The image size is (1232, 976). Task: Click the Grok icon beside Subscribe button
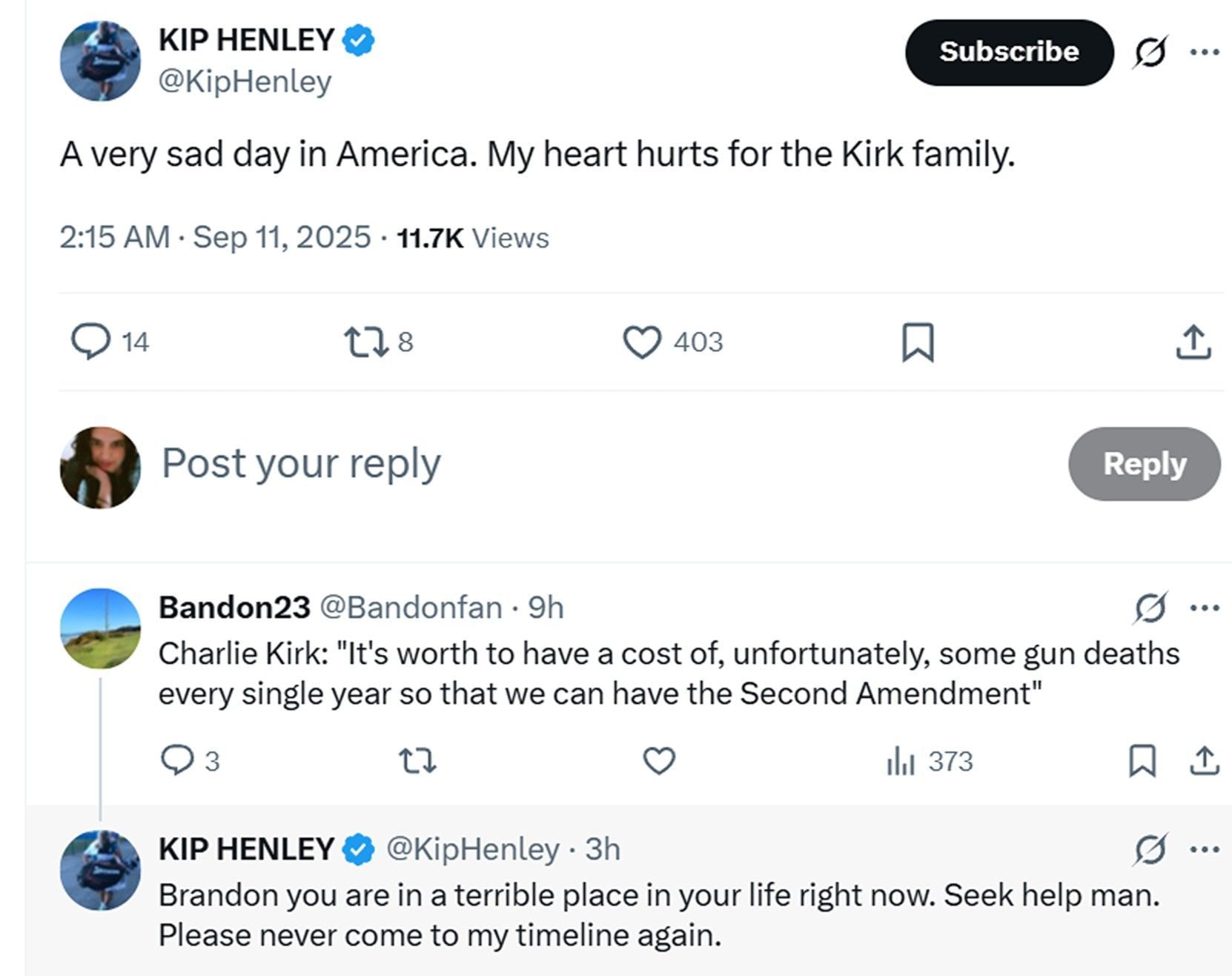pyautogui.click(x=1149, y=53)
